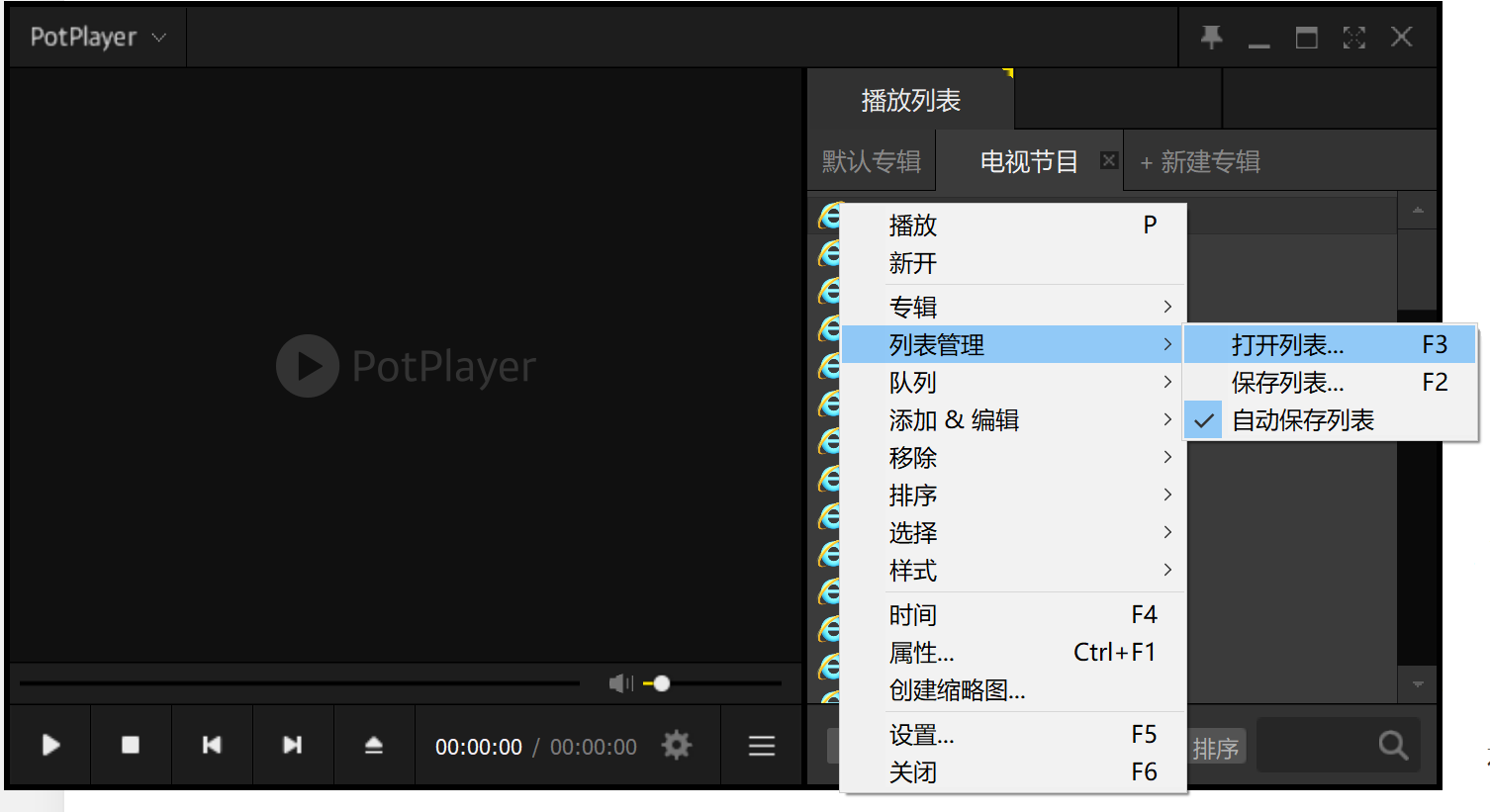Select the 电视节目 album tab
The image size is (1490, 812).
click(x=1029, y=161)
